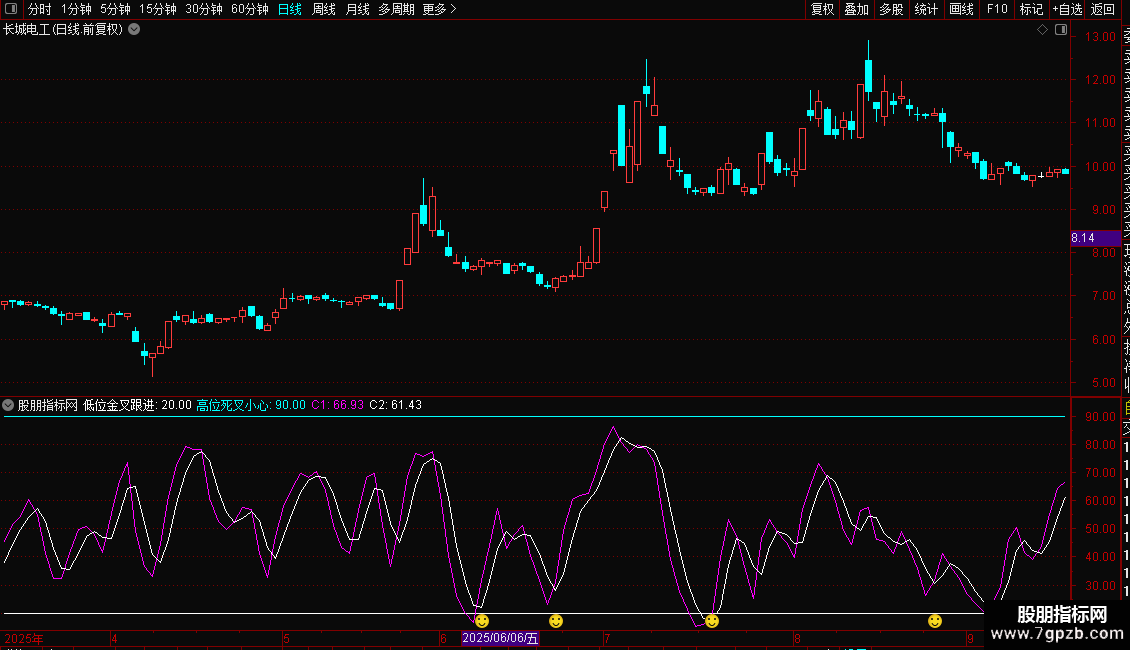Select the 分时 tab

pos(39,9)
